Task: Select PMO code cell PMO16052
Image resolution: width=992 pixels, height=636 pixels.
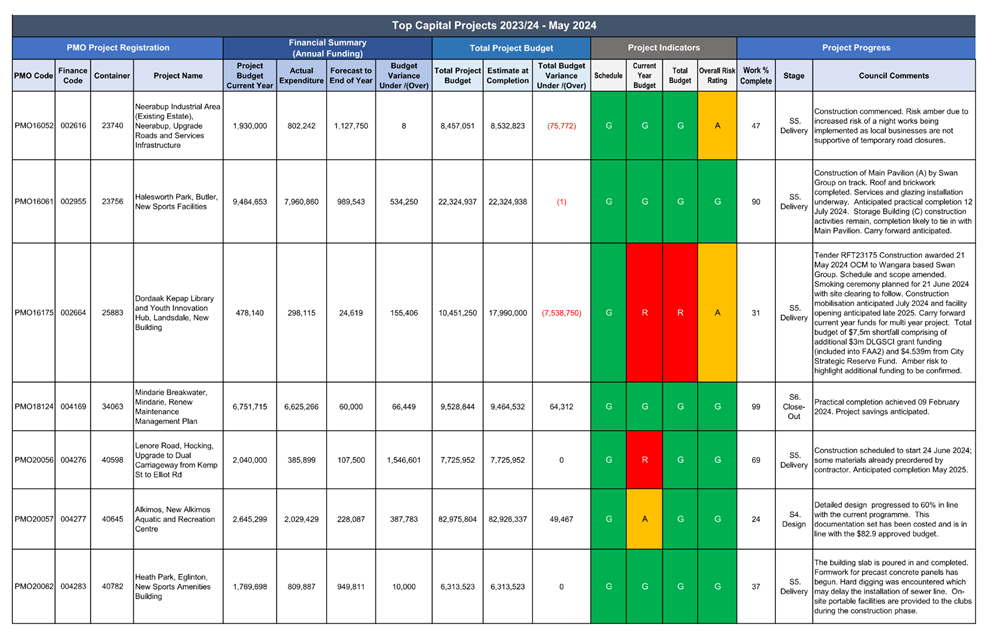Action: click(x=34, y=126)
